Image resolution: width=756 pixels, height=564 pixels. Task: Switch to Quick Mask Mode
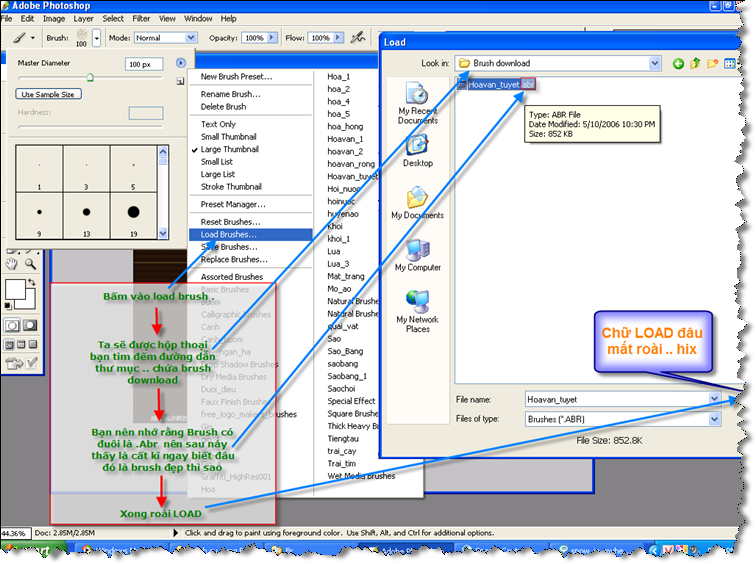click(x=30, y=326)
